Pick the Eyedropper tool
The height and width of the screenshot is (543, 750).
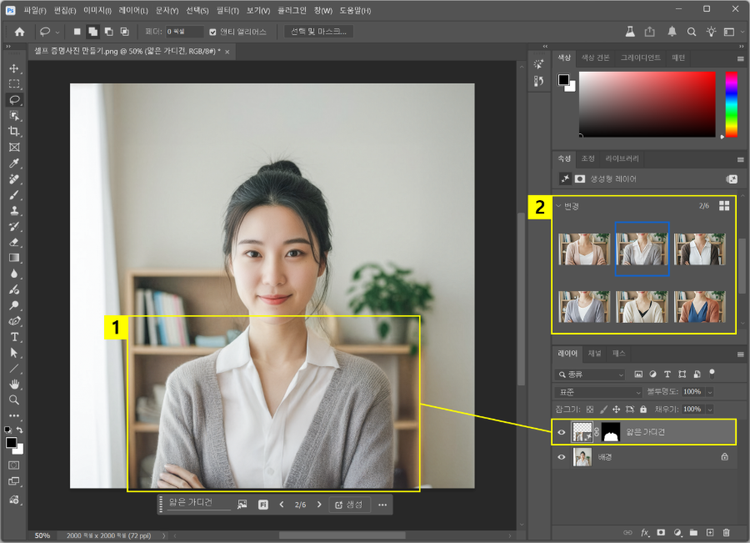click(14, 163)
